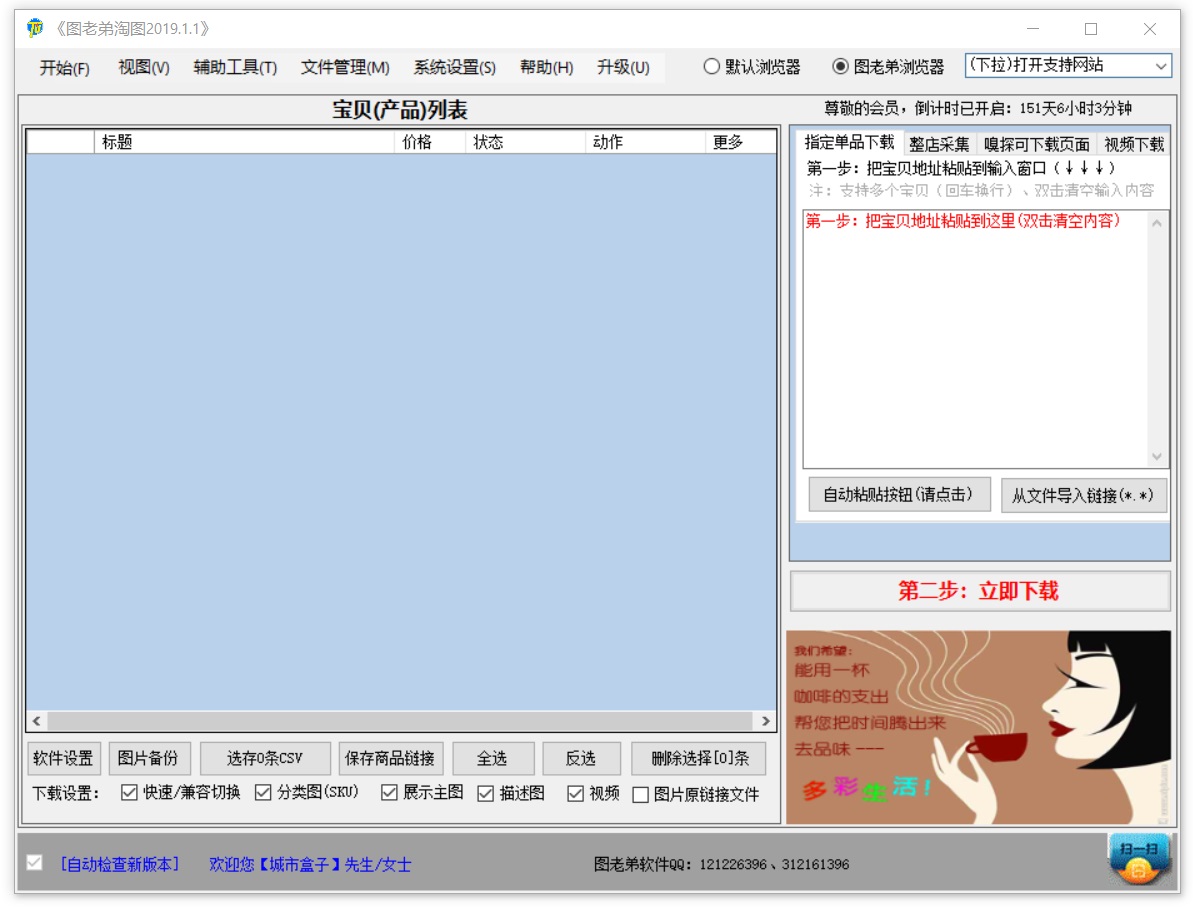Click the 状态 column header
This screenshot has height=907, width=1193.
525,142
